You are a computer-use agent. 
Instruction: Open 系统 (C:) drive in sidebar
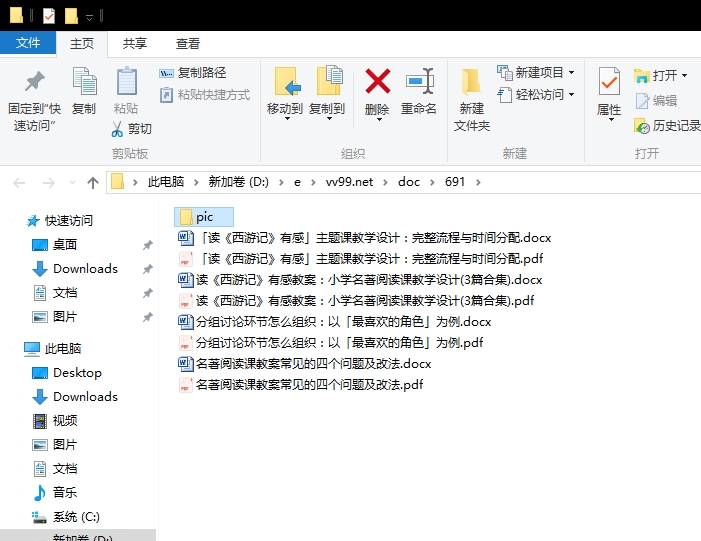(x=66, y=517)
